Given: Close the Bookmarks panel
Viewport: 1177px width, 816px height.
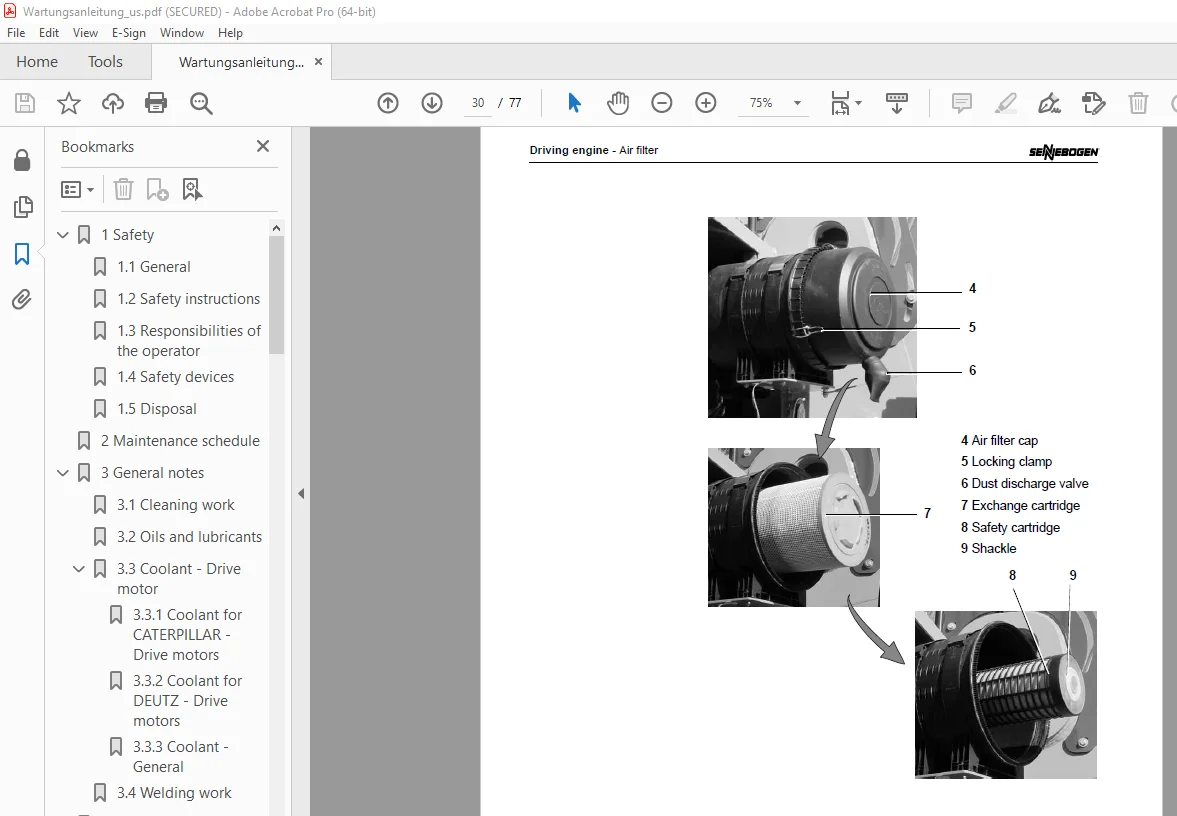Looking at the screenshot, I should tap(263, 146).
